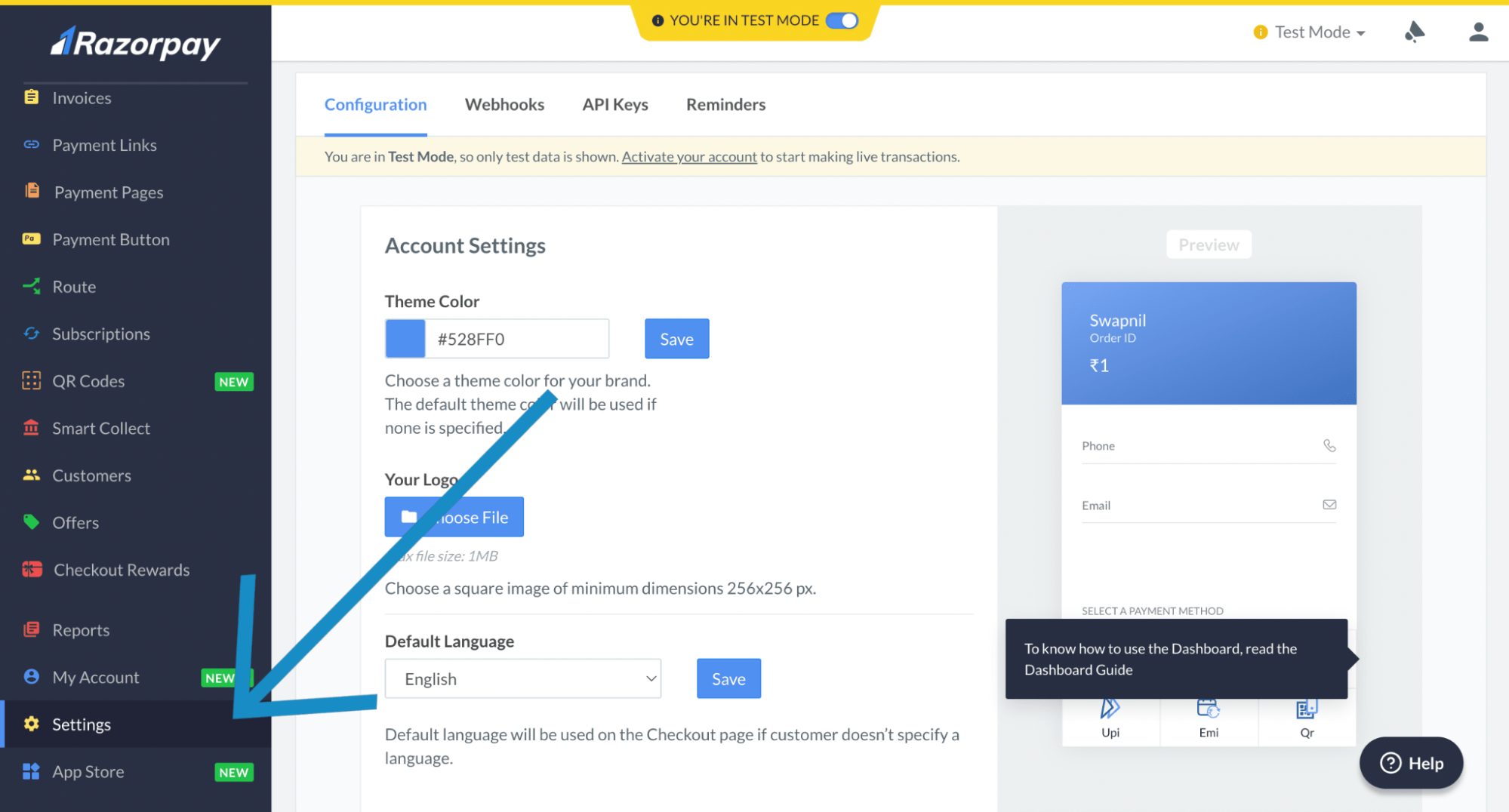Click the QR Codes icon

[x=31, y=380]
